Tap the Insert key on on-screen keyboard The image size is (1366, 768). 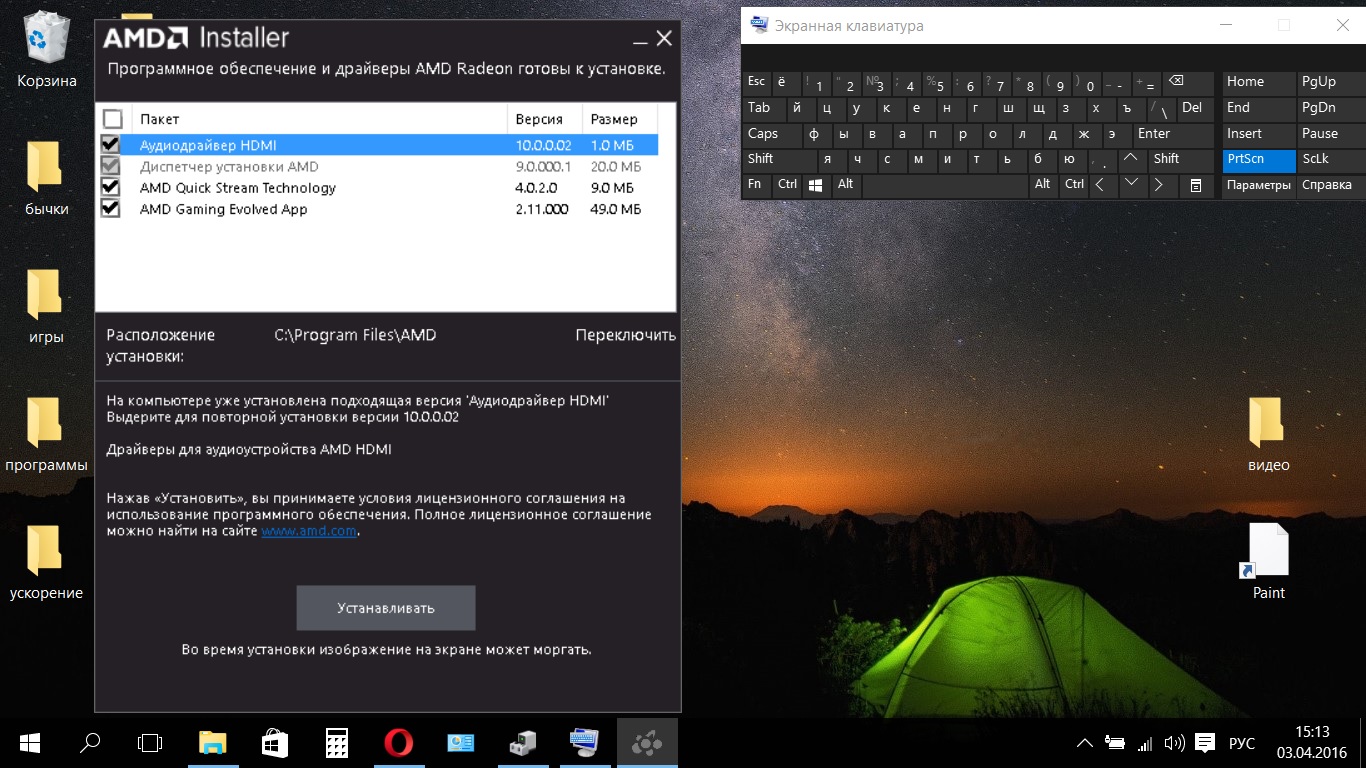pyautogui.click(x=1259, y=134)
